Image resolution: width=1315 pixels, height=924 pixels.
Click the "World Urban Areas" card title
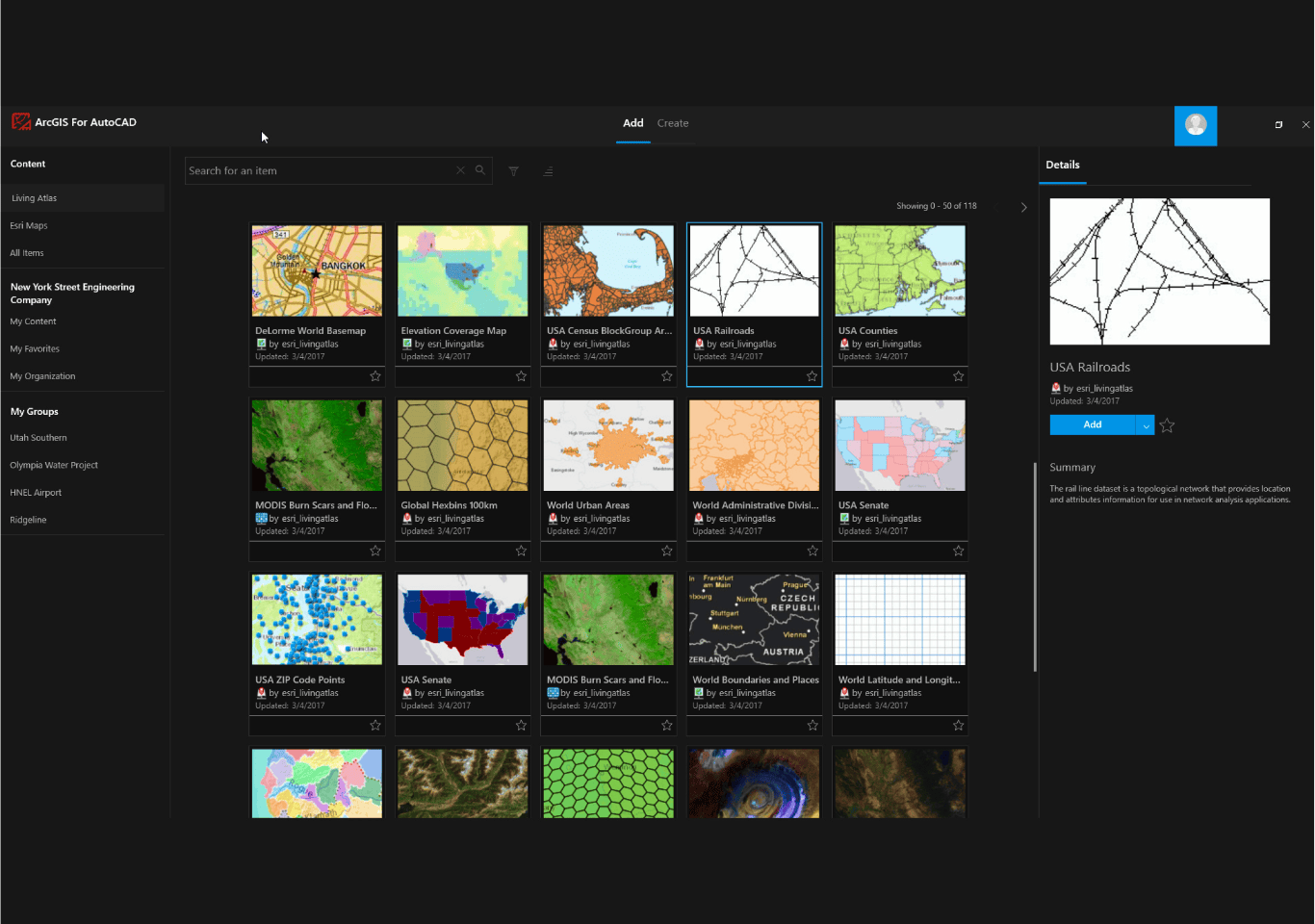(588, 505)
